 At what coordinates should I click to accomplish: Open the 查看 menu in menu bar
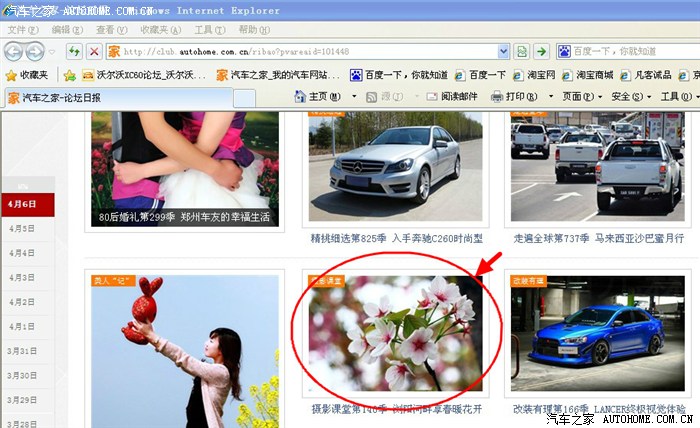(x=109, y=30)
